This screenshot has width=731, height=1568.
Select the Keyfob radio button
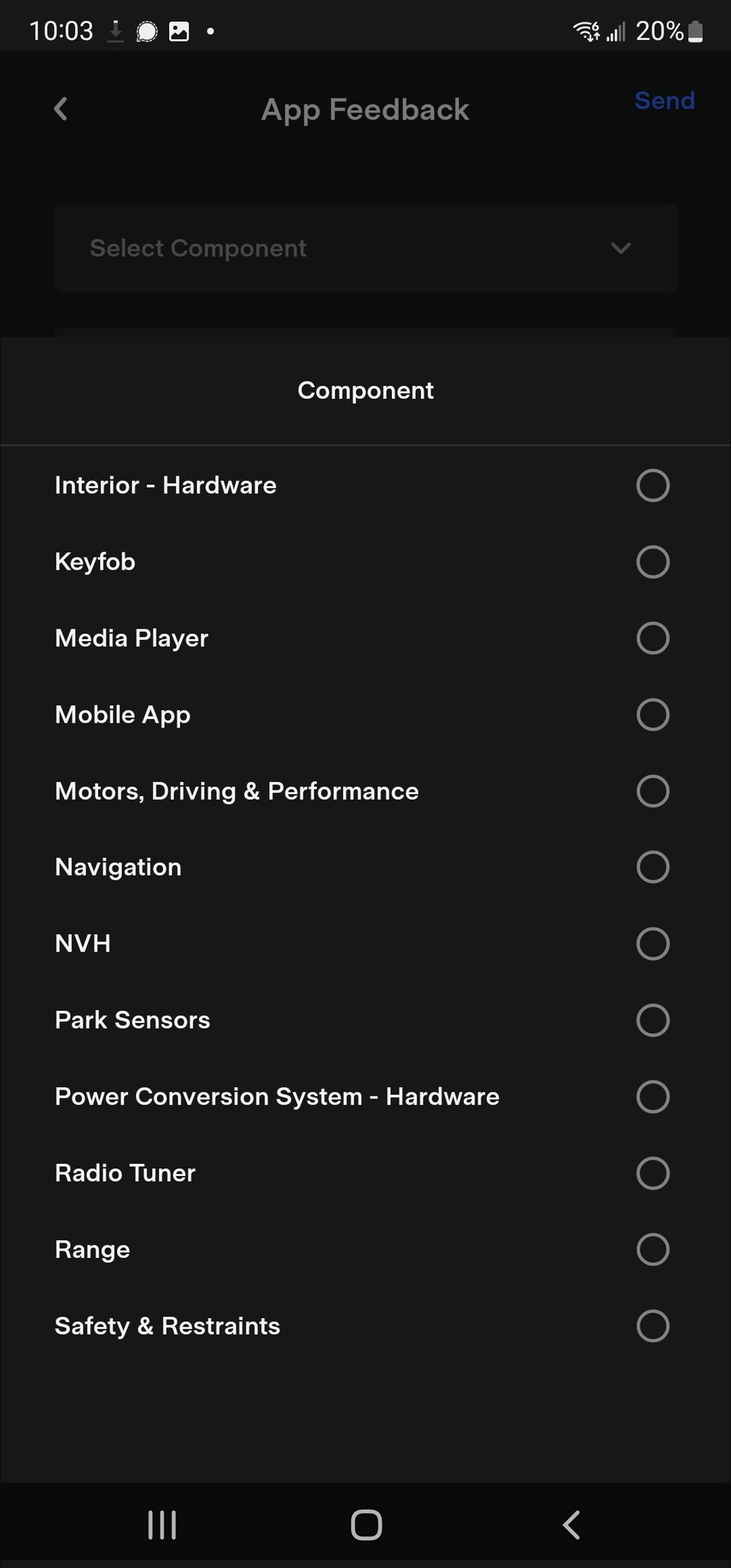[x=652, y=562]
